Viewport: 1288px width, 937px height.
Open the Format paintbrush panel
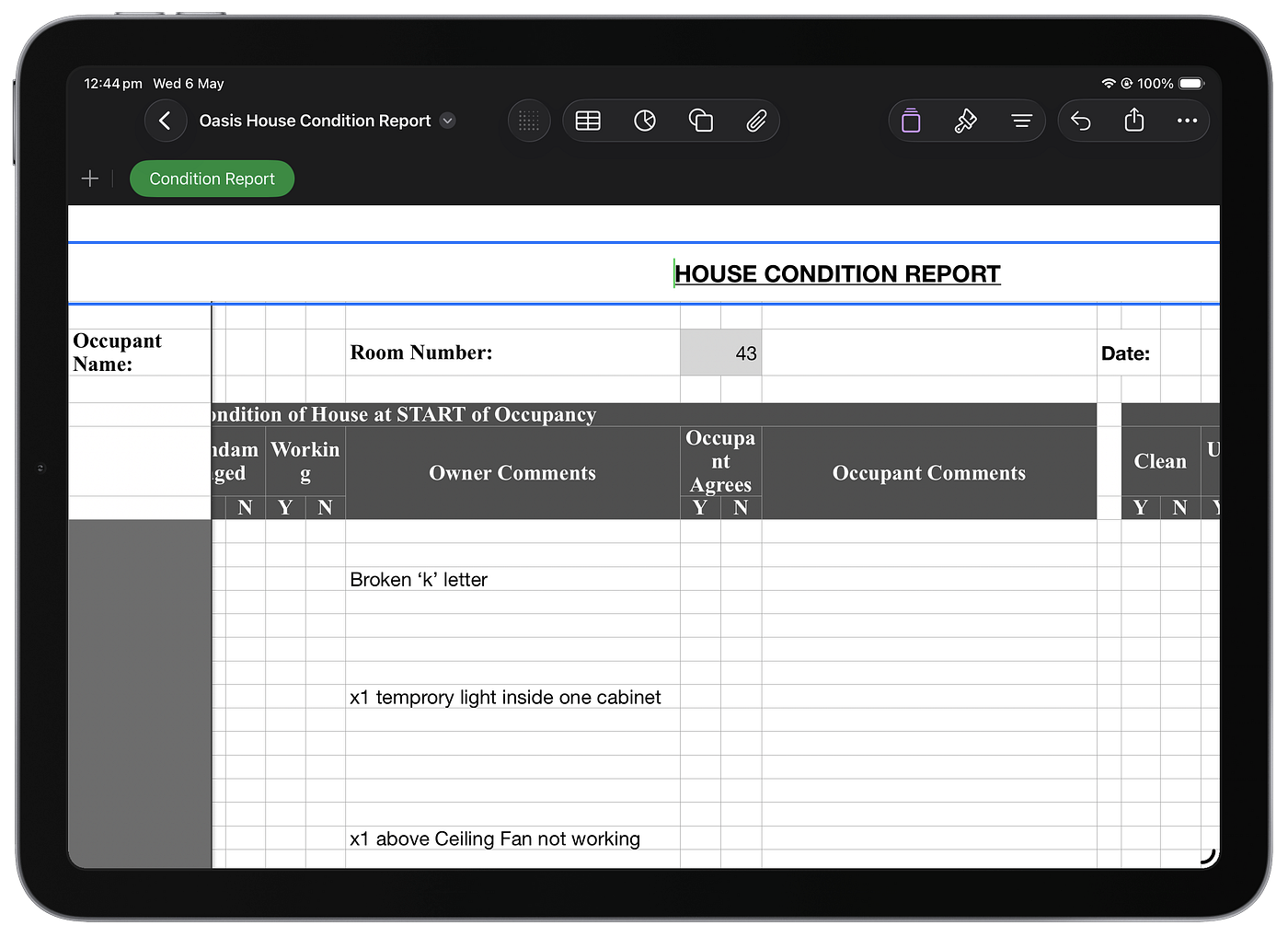[965, 121]
